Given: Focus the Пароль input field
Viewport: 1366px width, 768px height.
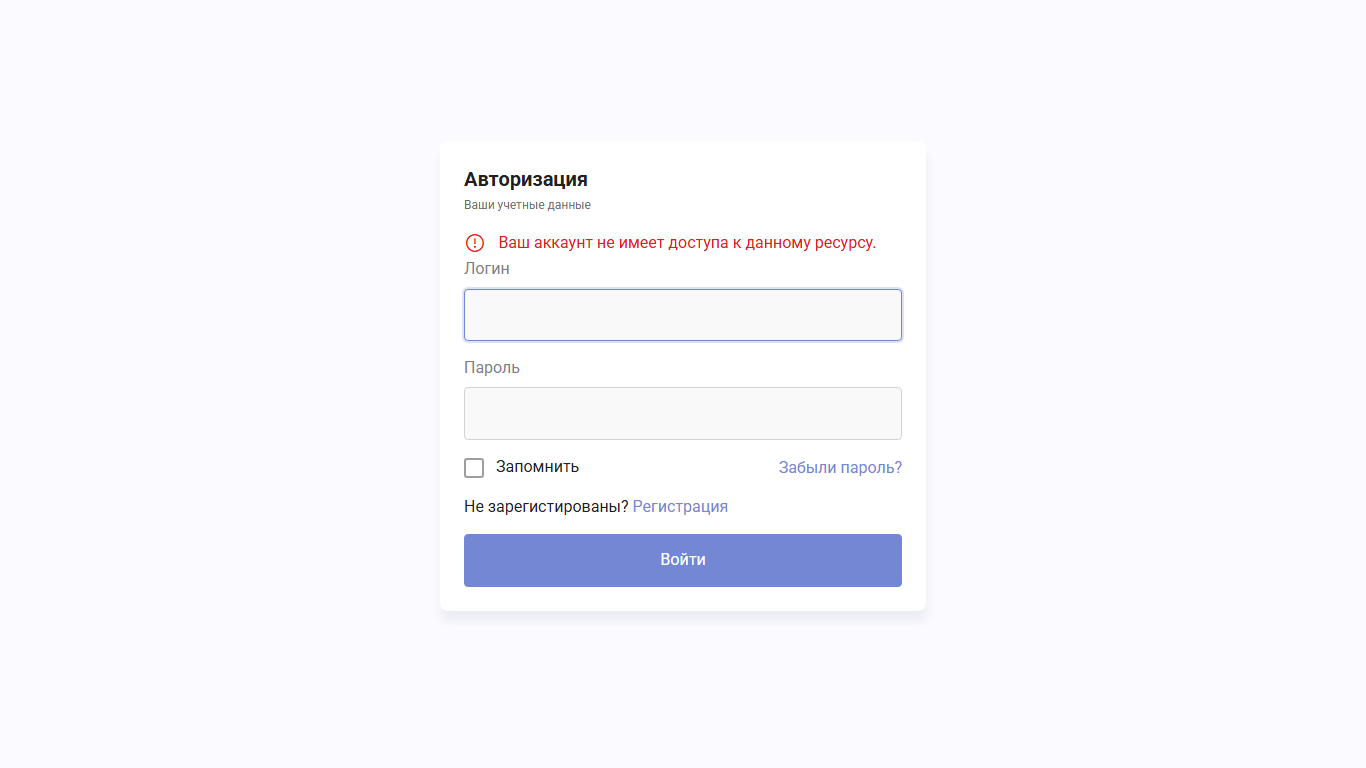Looking at the screenshot, I should click(683, 413).
